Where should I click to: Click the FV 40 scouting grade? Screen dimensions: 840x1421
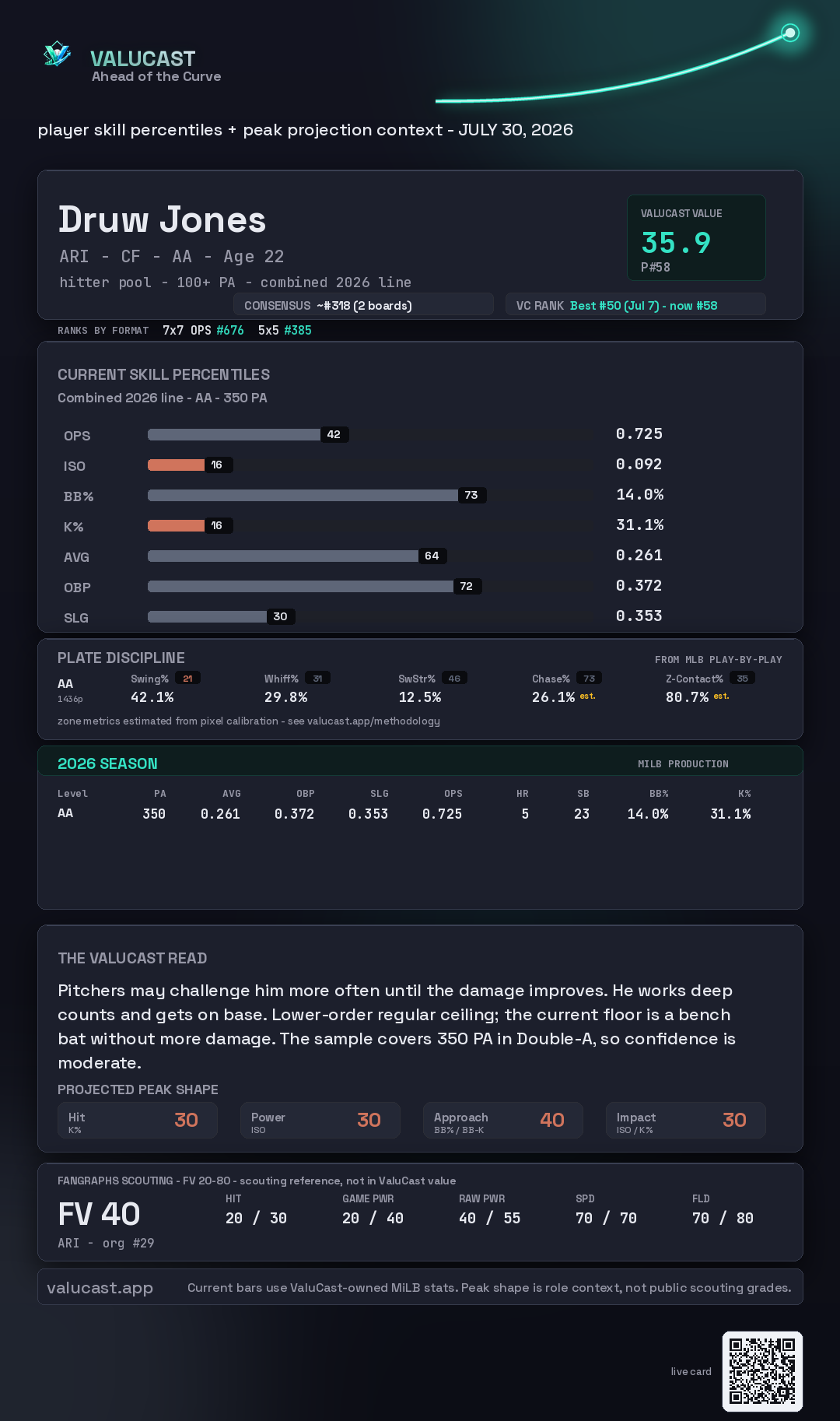coord(99,1214)
